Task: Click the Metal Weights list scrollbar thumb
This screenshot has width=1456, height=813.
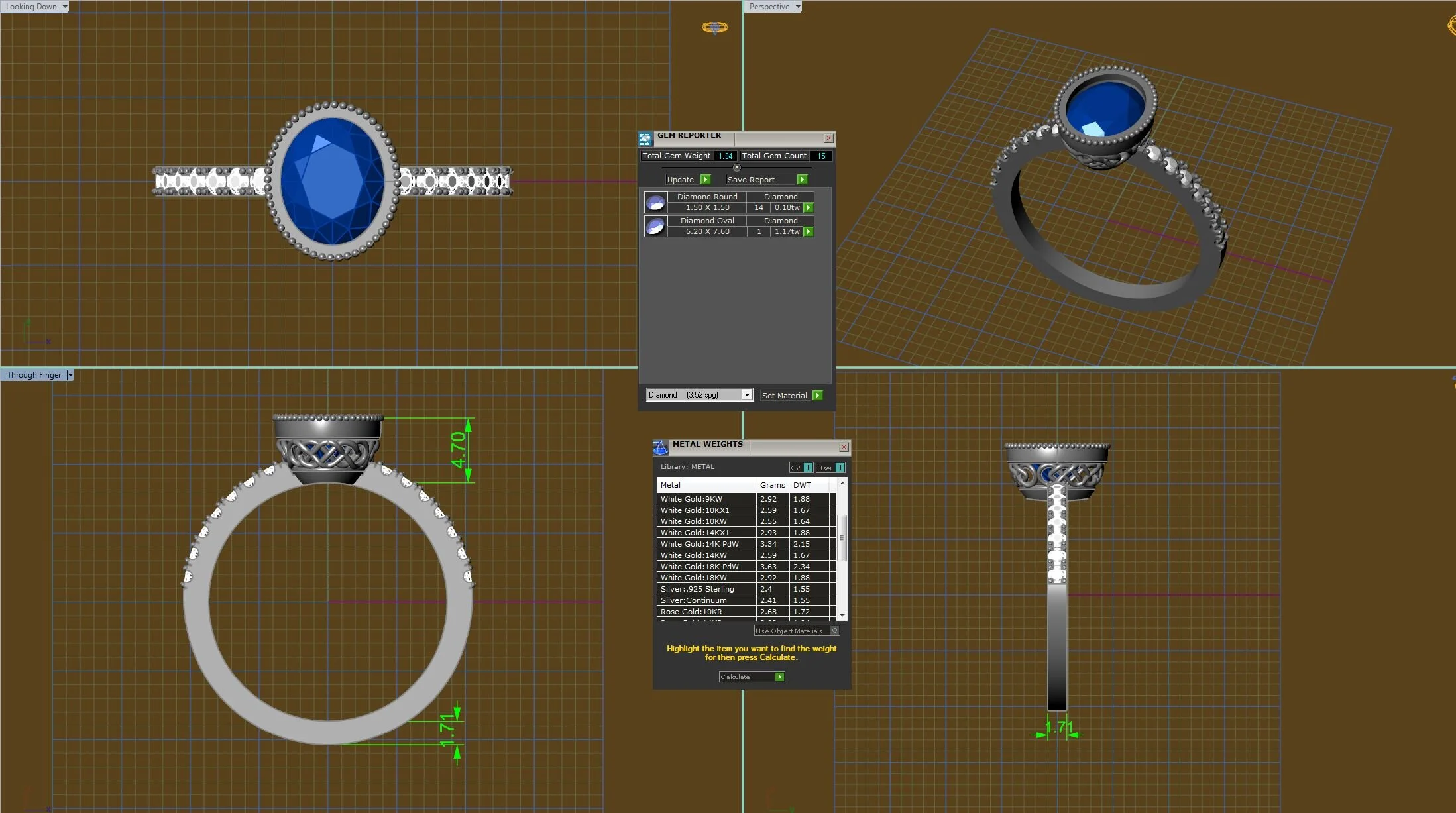Action: tap(842, 537)
